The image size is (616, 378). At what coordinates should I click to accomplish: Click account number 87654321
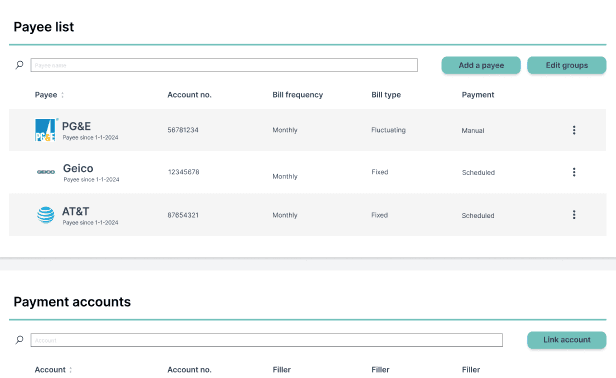coord(183,215)
